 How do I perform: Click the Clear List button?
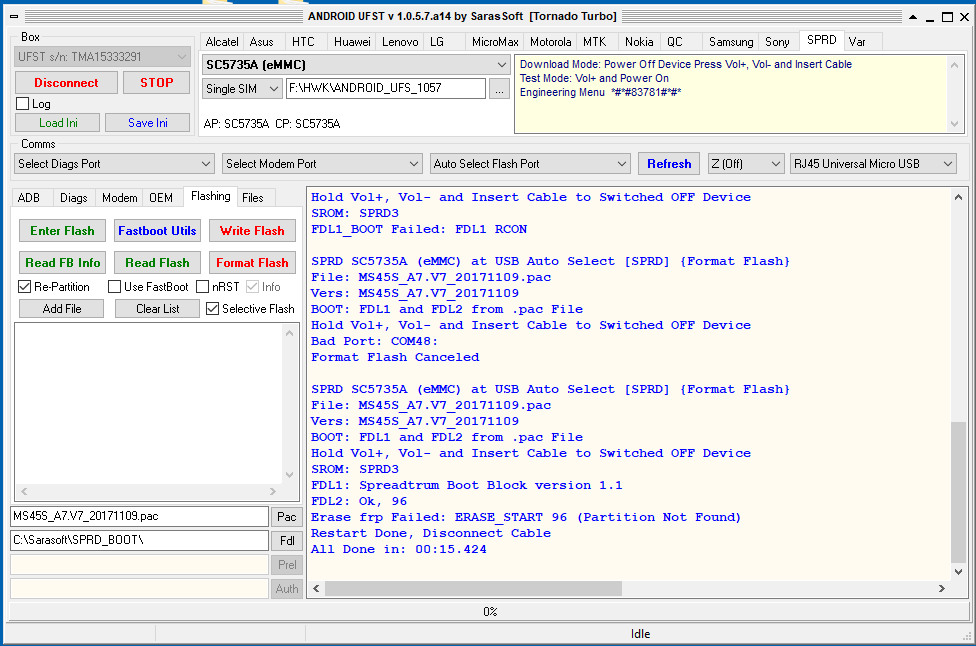click(157, 309)
